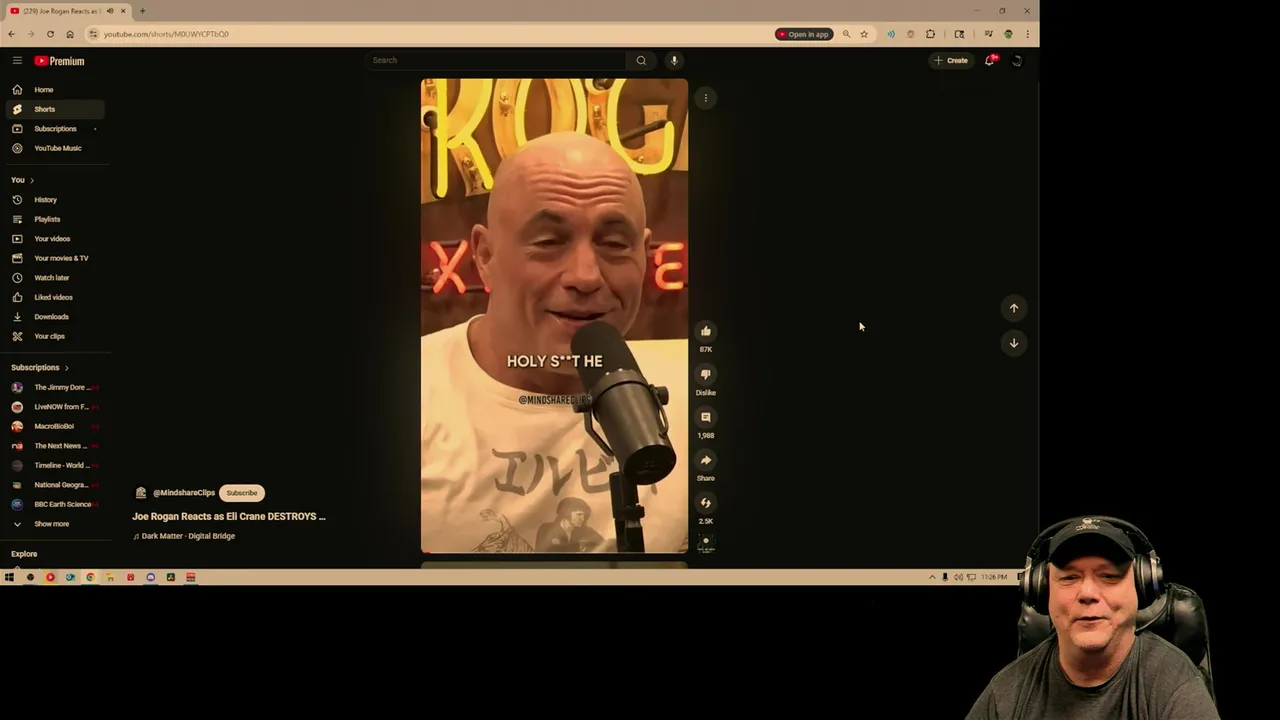Screen dimensions: 1280x720
Task: Open The Jimmy Dore subscription channel
Action: (55, 387)
